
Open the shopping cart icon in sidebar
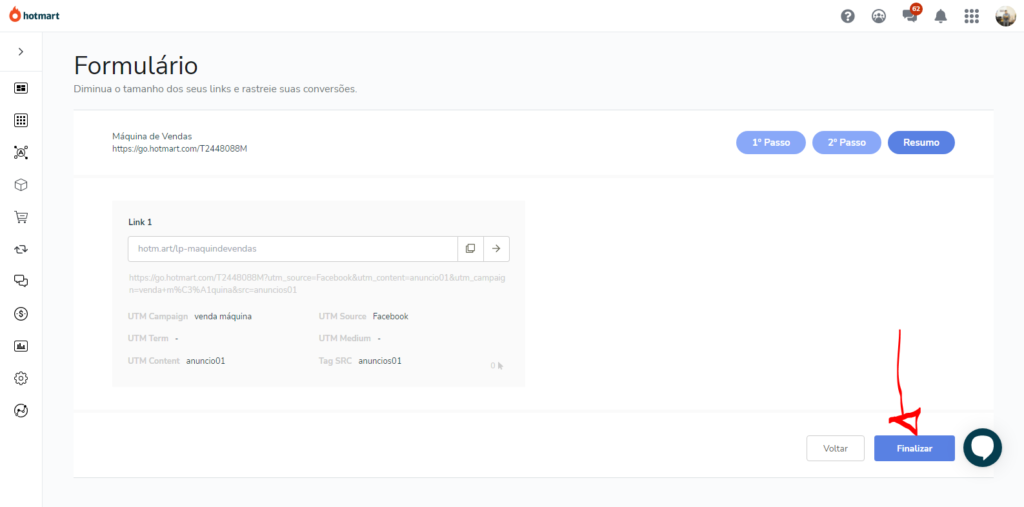[x=21, y=217]
